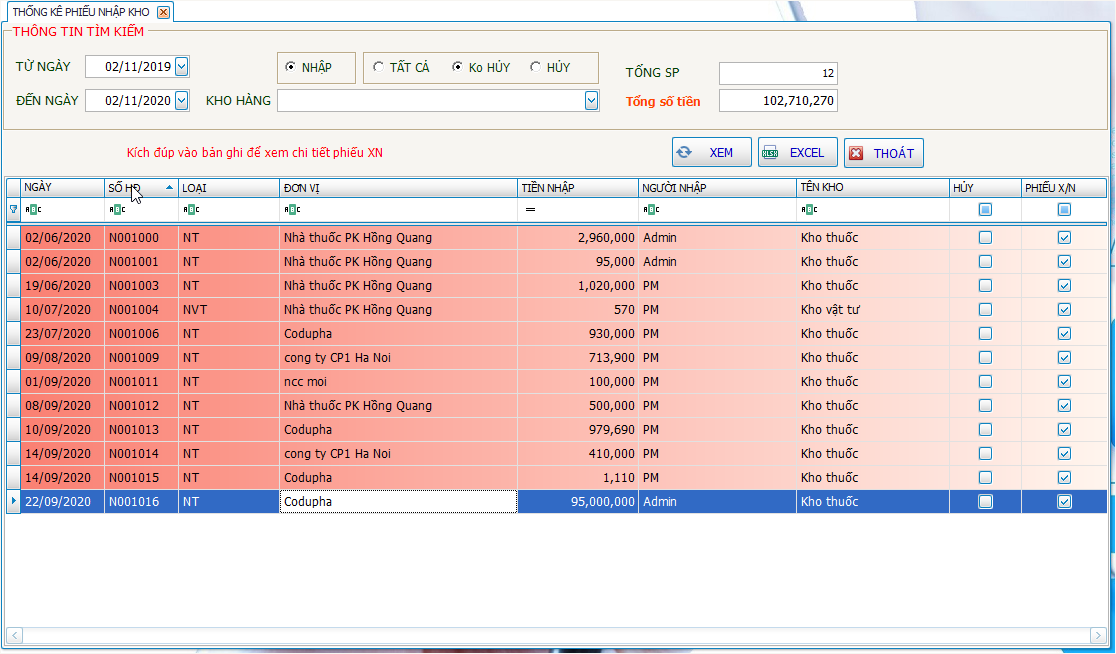Open LOẠI column filter condition icon
This screenshot has height=654, width=1116.
tap(191, 209)
